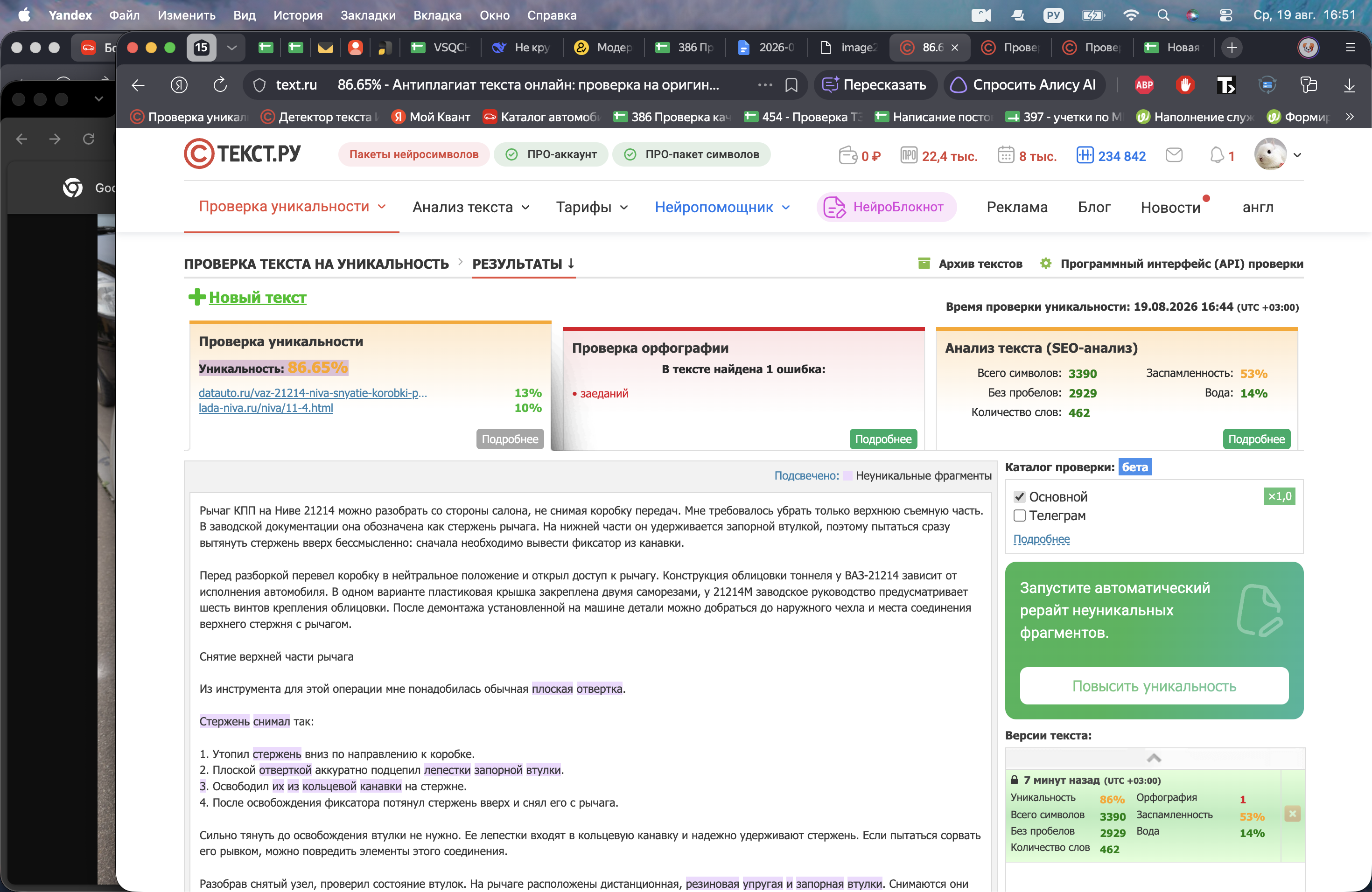Collapse text versions with up chevron
Image resolution: width=1372 pixels, height=892 pixels.
point(1154,758)
